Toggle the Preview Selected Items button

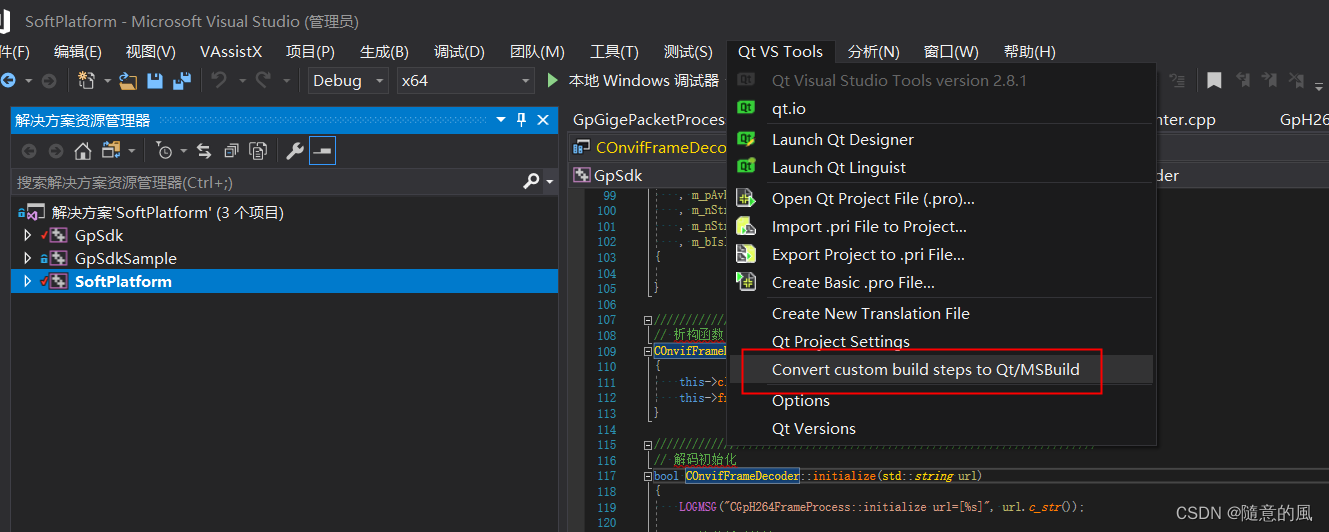(323, 151)
